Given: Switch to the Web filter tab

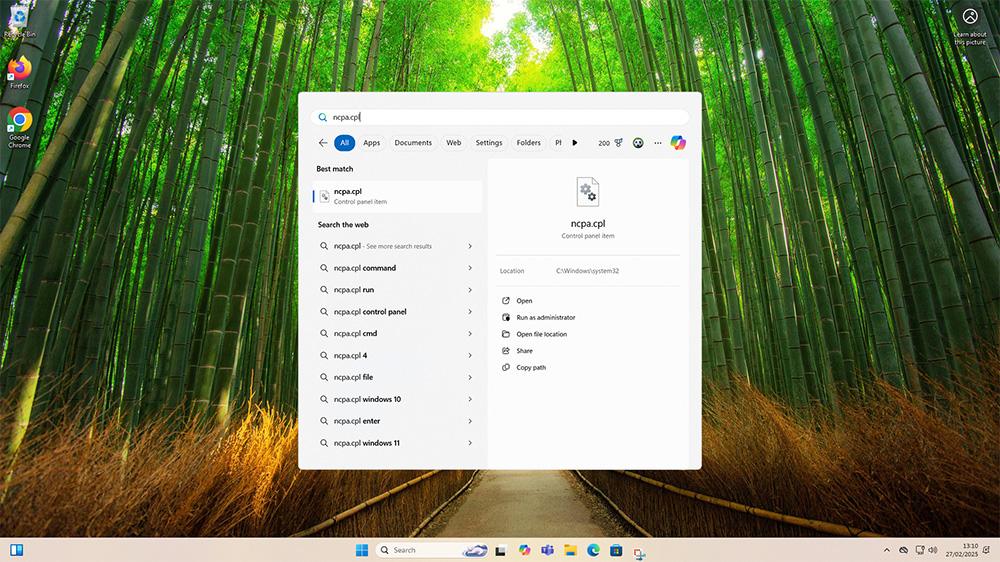Looking at the screenshot, I should [x=453, y=143].
